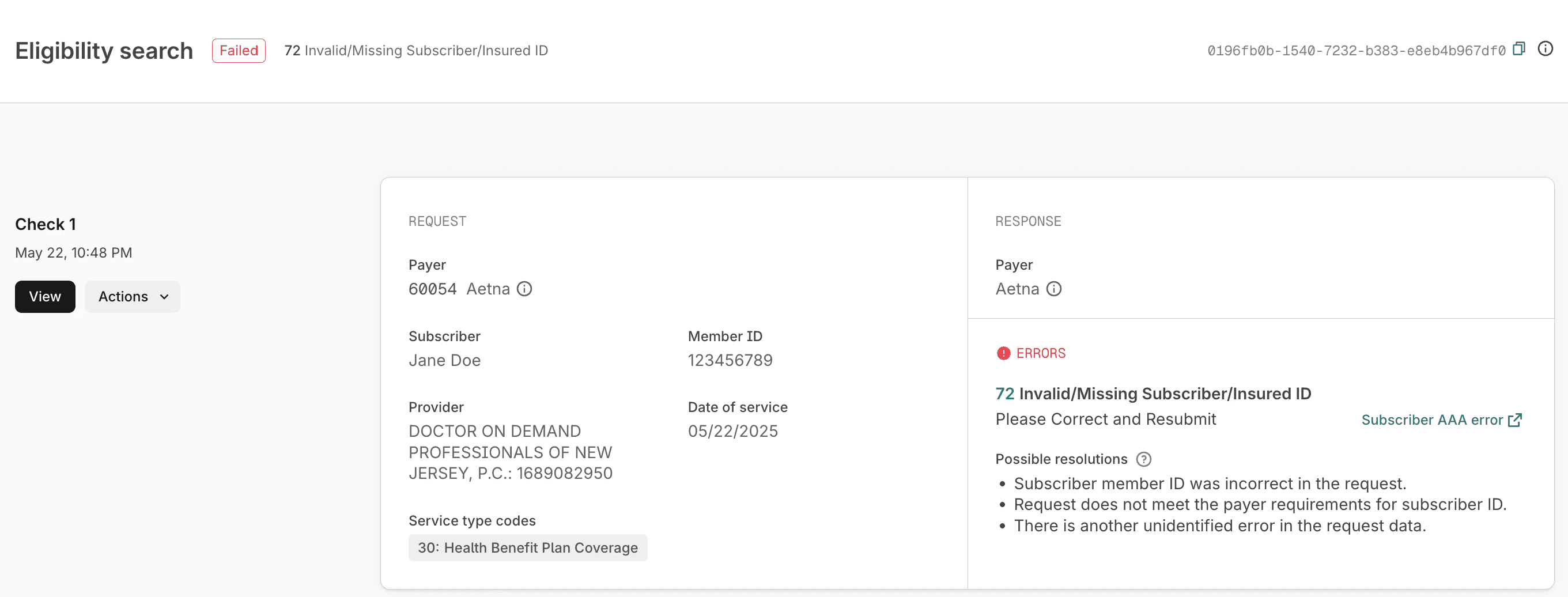Viewport: 1568px width, 597px height.
Task: Click the Check 1 heading
Action: tap(46, 224)
